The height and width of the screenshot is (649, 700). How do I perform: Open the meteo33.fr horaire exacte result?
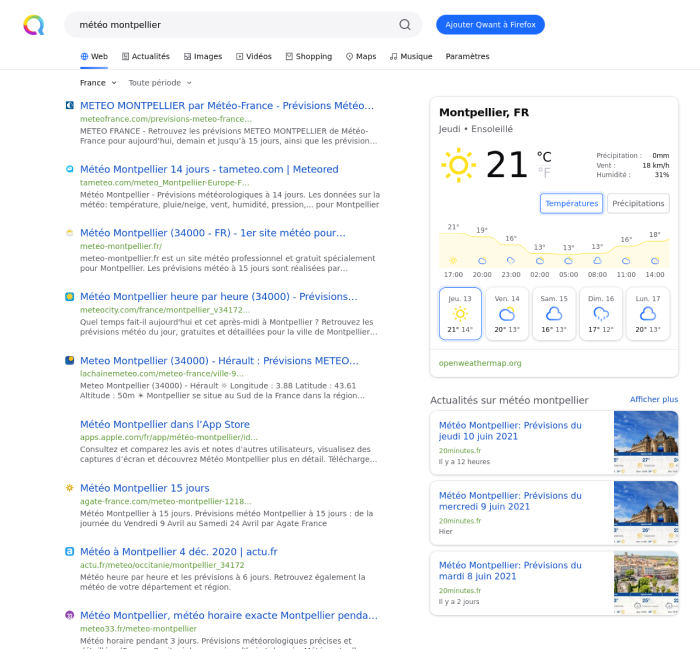click(229, 615)
